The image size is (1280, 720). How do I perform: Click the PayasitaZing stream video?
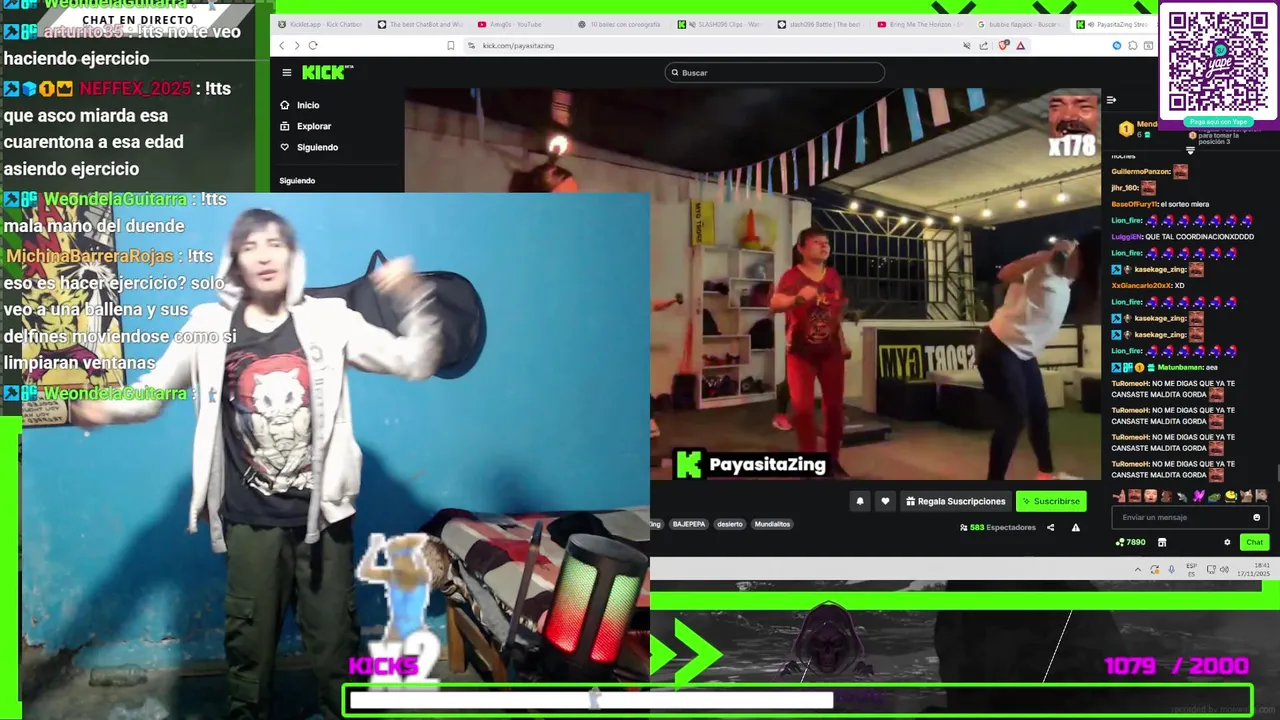coord(752,285)
